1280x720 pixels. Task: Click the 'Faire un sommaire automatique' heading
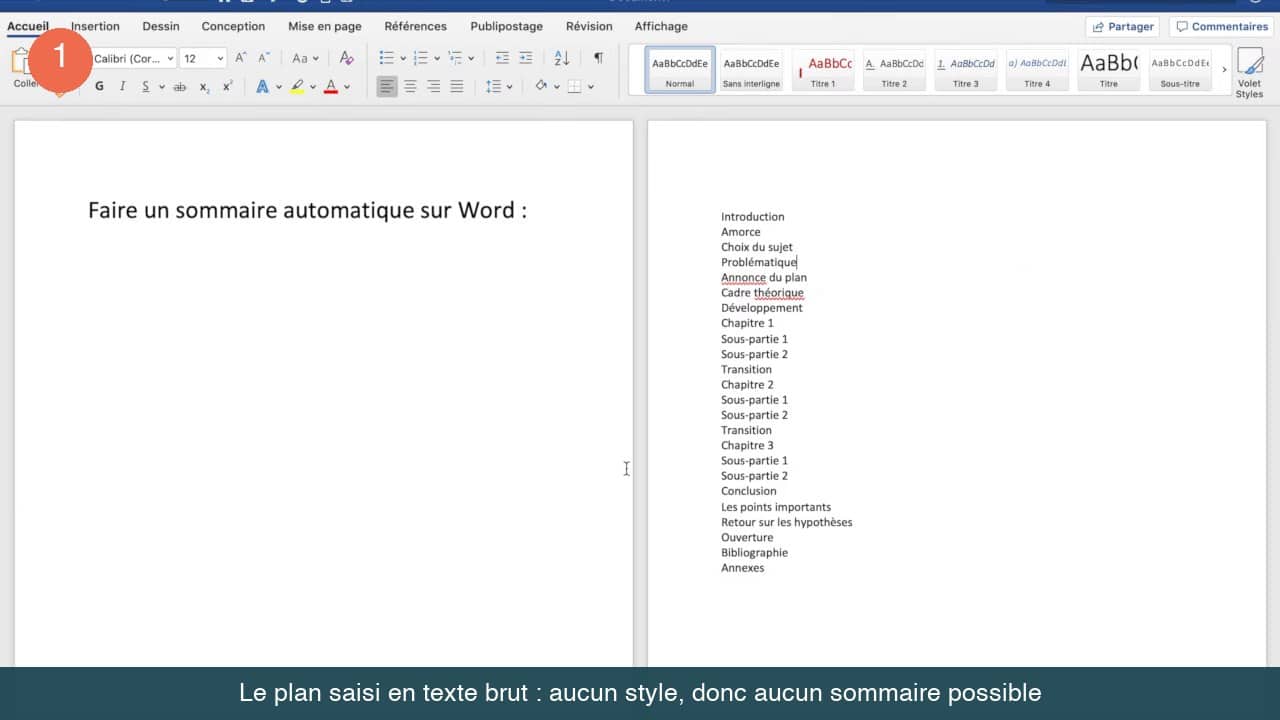(x=307, y=210)
